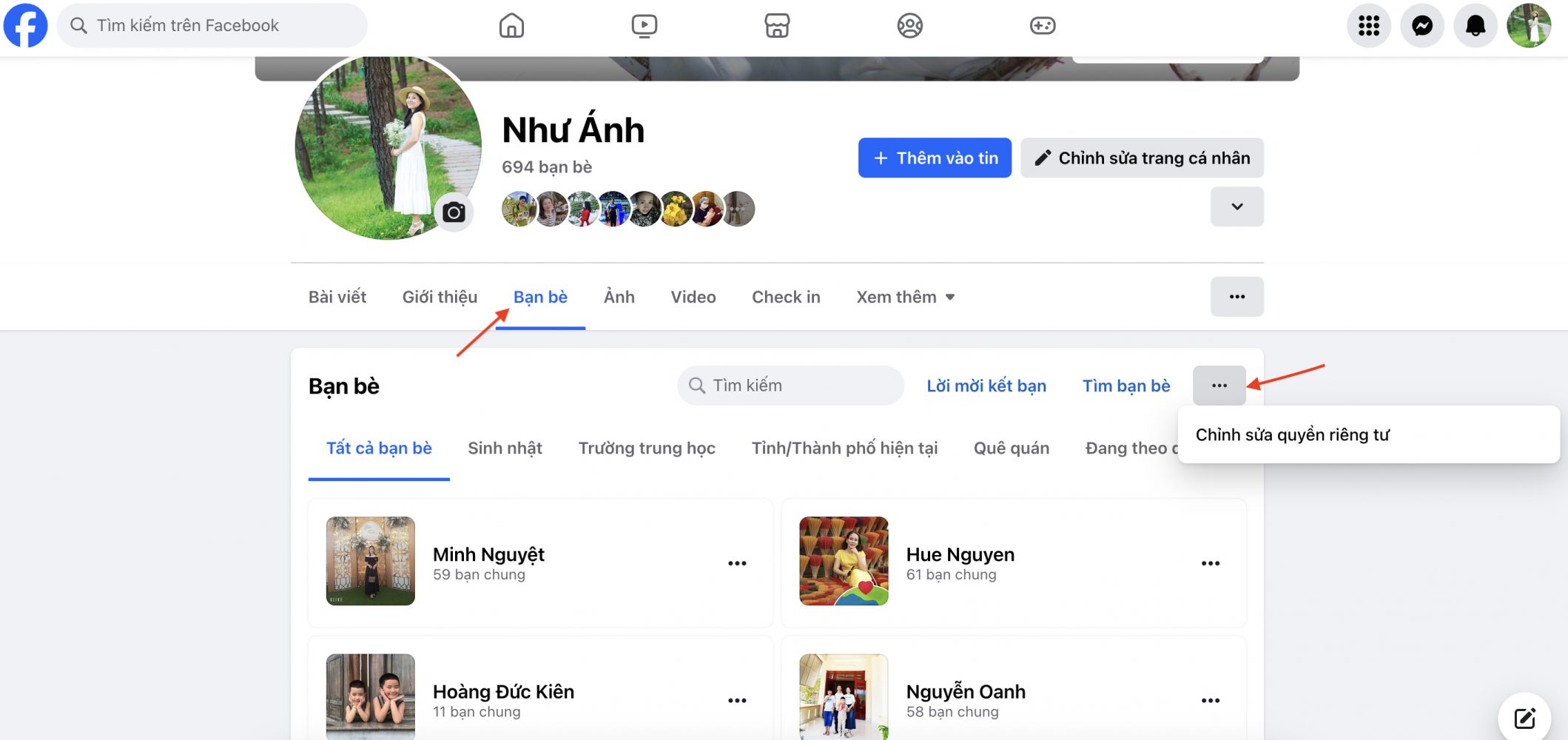Open the Groups icon in top navigation
Image resolution: width=1568 pixels, height=740 pixels.
(x=909, y=24)
